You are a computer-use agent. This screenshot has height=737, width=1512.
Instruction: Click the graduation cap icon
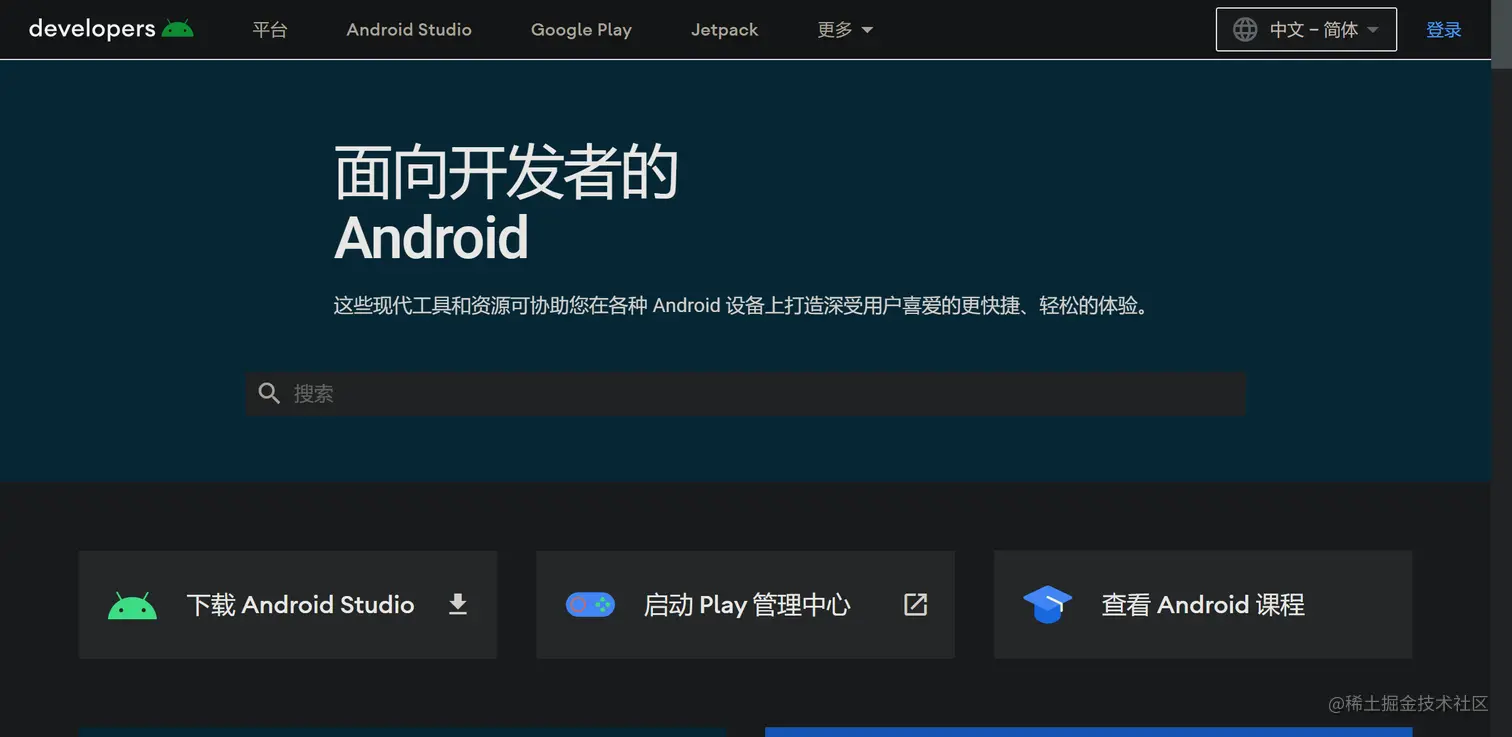(x=1048, y=604)
